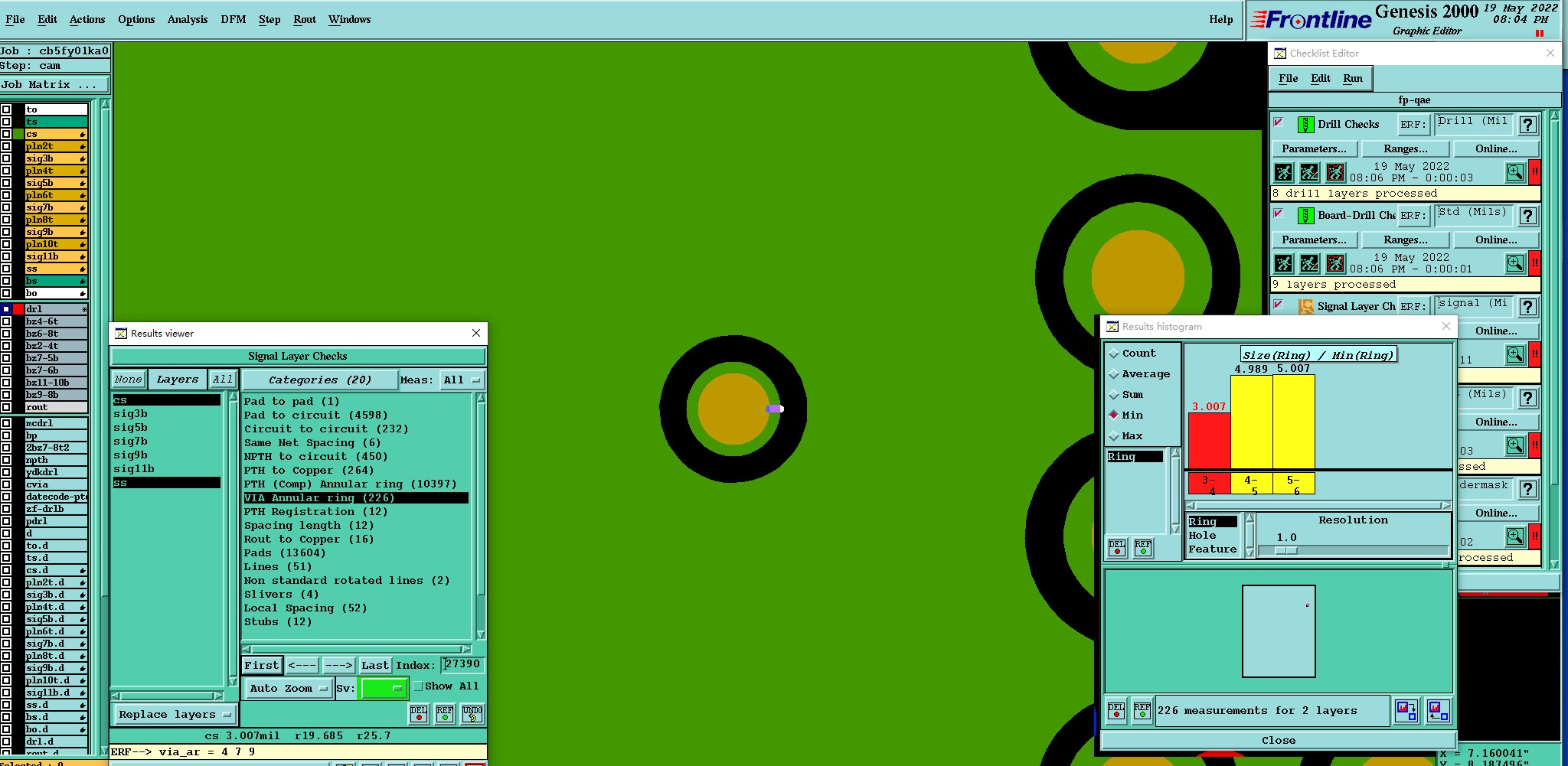The image size is (1568, 766).
Task: Click REF icon in Results viewer
Action: point(445,714)
